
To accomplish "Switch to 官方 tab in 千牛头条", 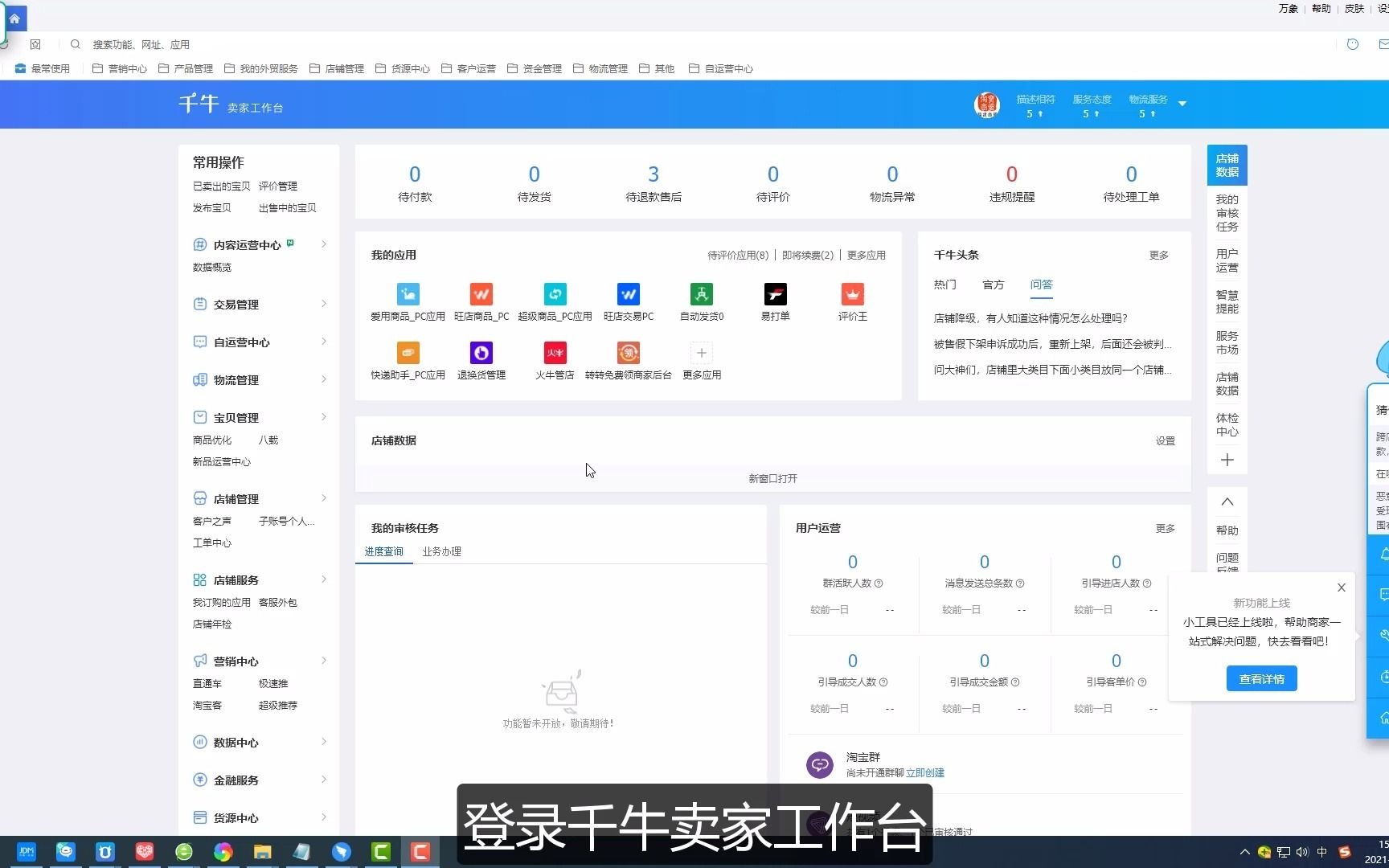I will click(x=993, y=285).
